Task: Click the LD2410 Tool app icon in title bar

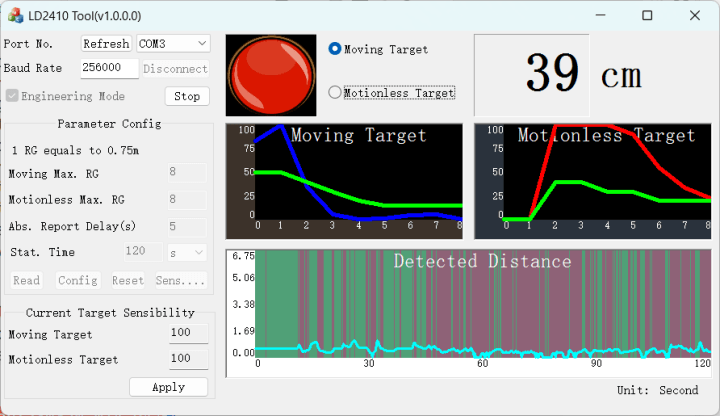Action: [x=16, y=16]
